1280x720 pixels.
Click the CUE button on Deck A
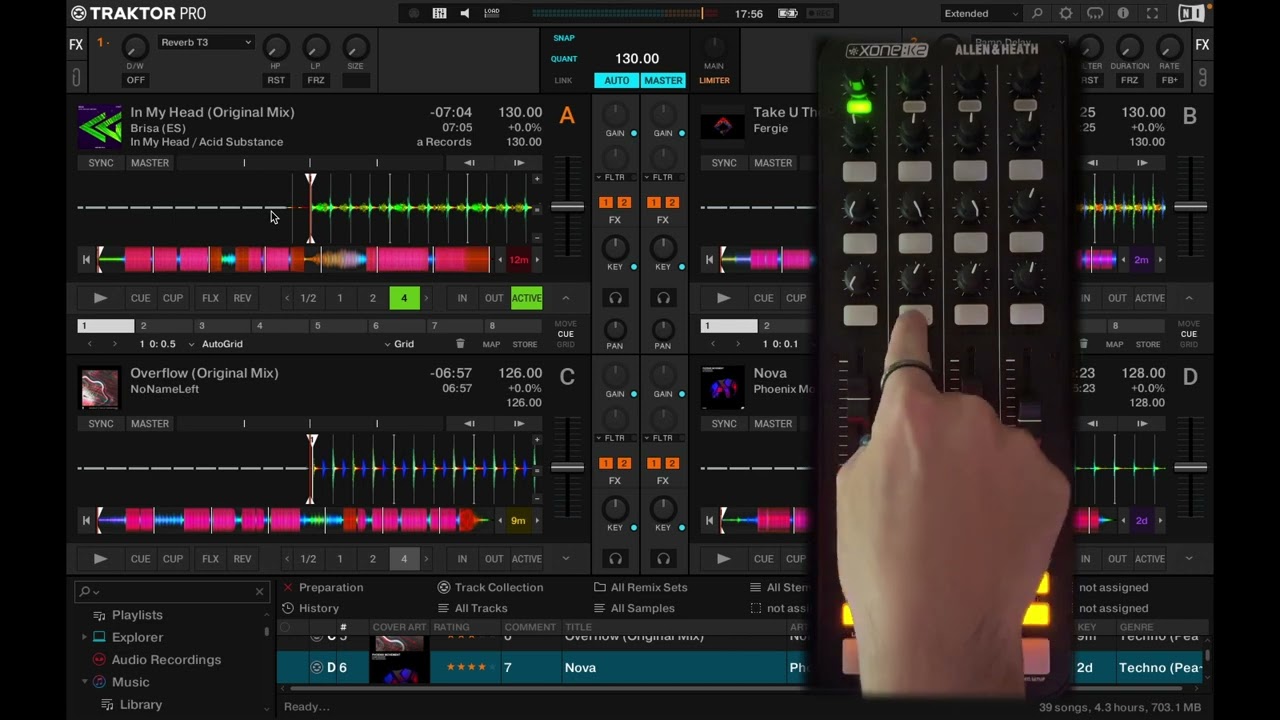[140, 298]
